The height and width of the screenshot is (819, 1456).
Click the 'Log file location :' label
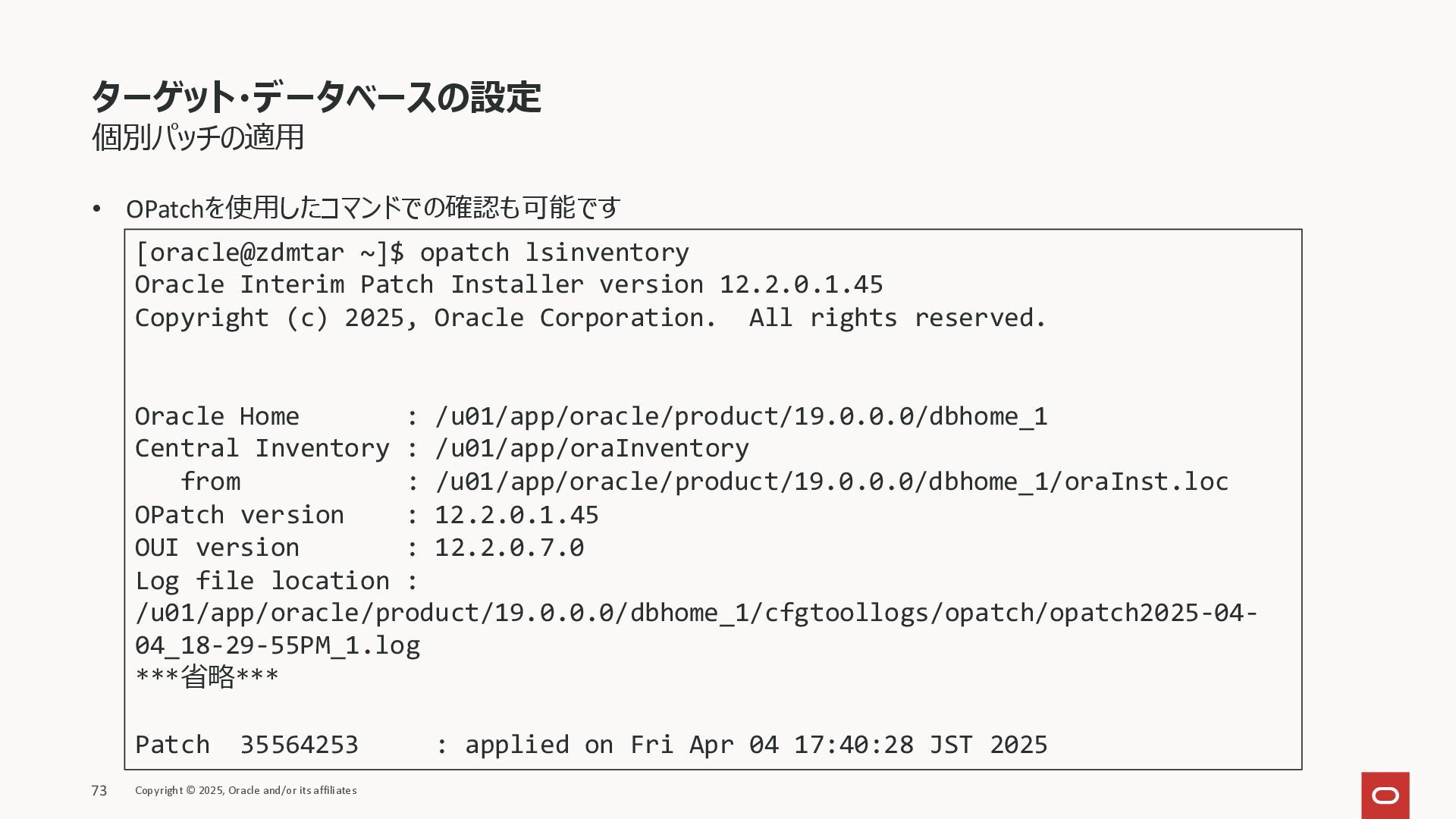click(277, 581)
